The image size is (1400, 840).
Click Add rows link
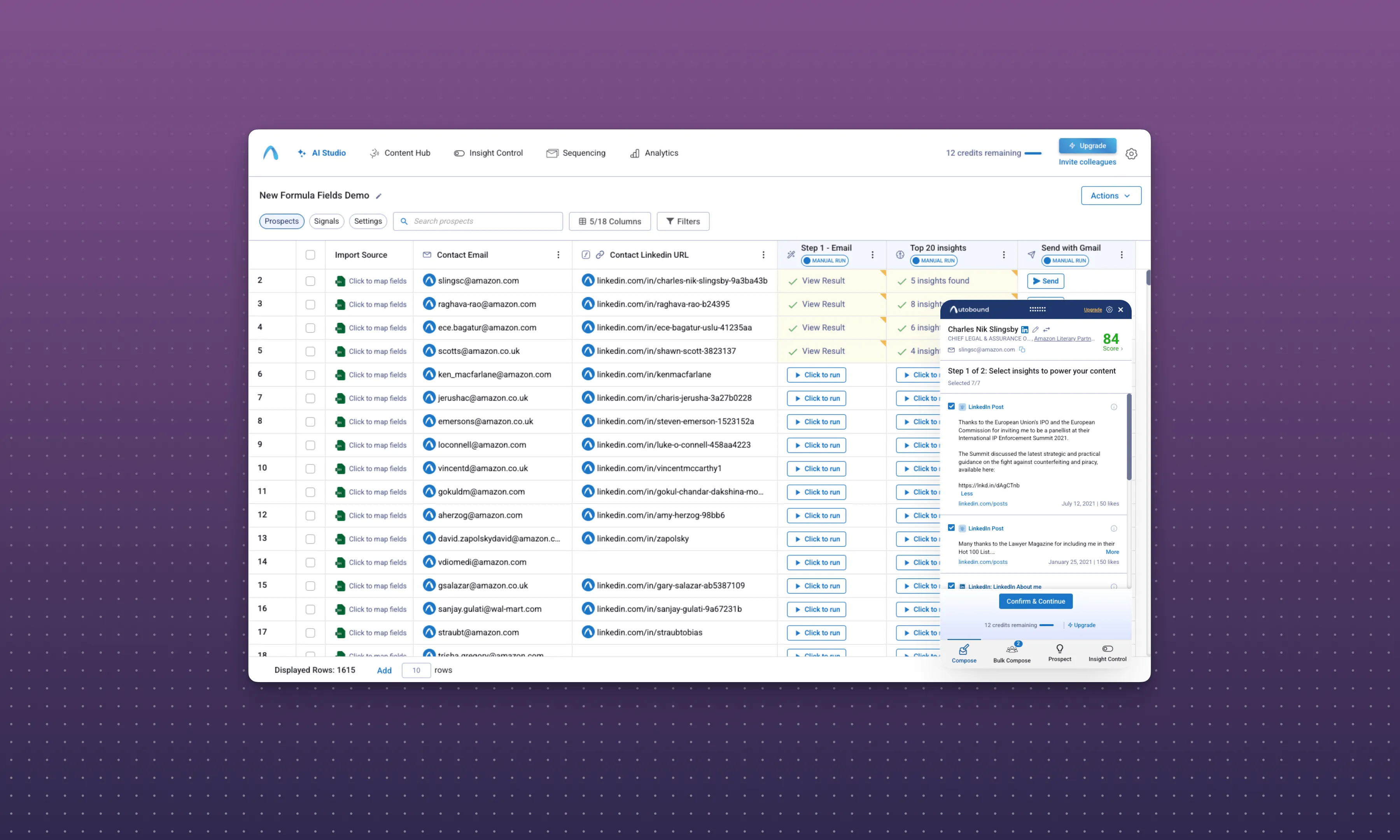point(384,670)
